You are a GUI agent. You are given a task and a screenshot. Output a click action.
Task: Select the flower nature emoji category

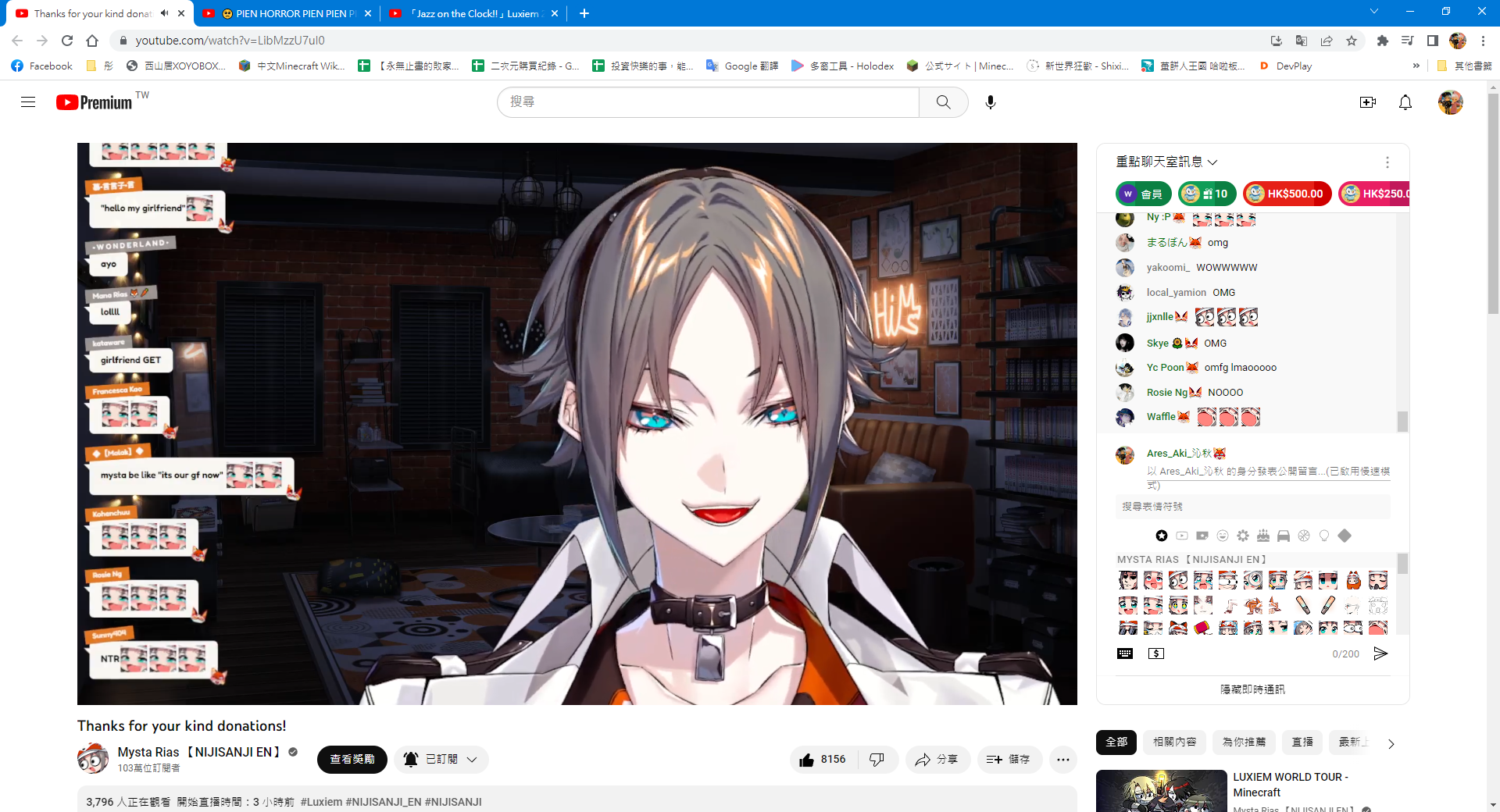pos(1243,536)
